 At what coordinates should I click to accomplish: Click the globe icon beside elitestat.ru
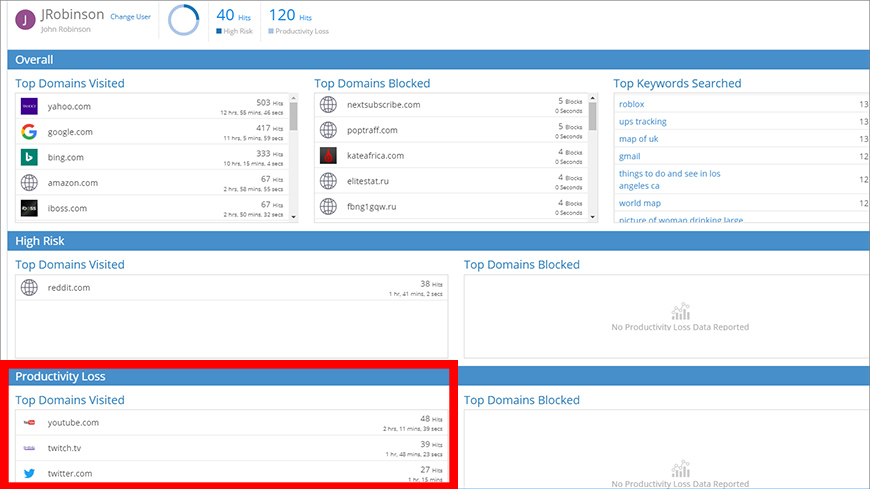(x=328, y=181)
